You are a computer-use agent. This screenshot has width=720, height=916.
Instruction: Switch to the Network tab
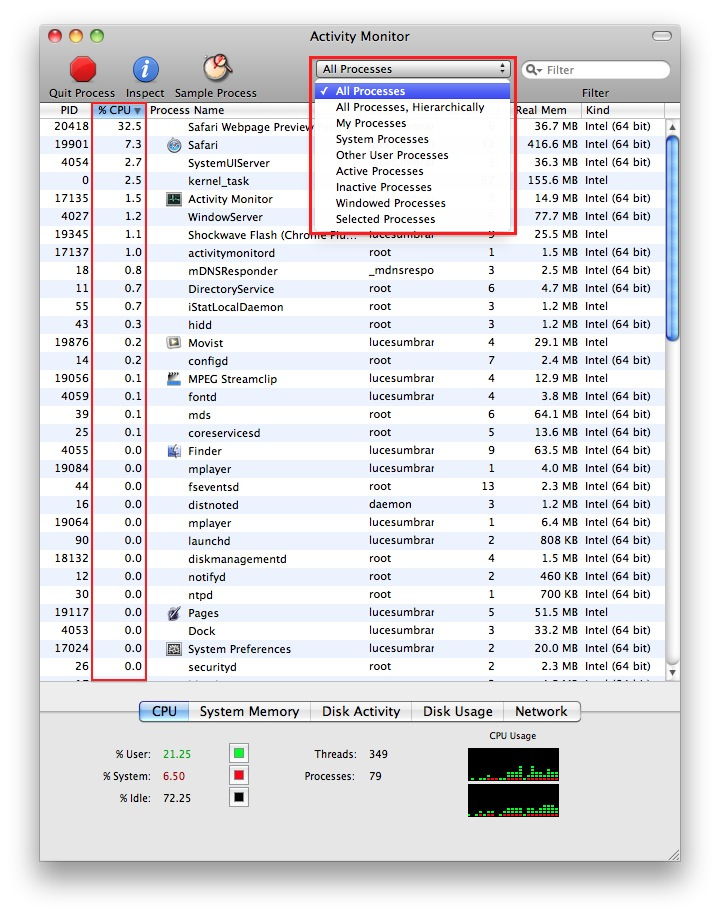542,712
